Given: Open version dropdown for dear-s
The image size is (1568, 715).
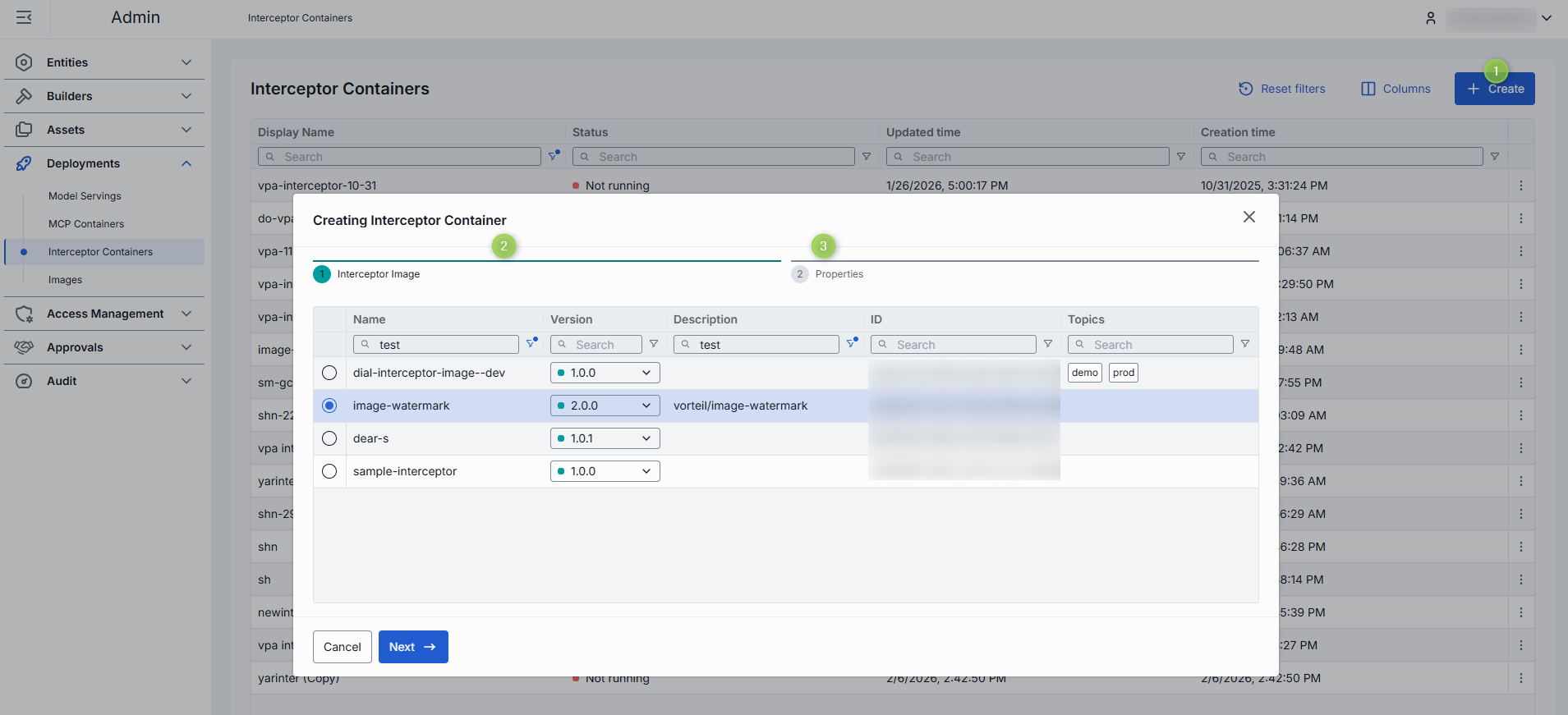Looking at the screenshot, I should tap(605, 438).
